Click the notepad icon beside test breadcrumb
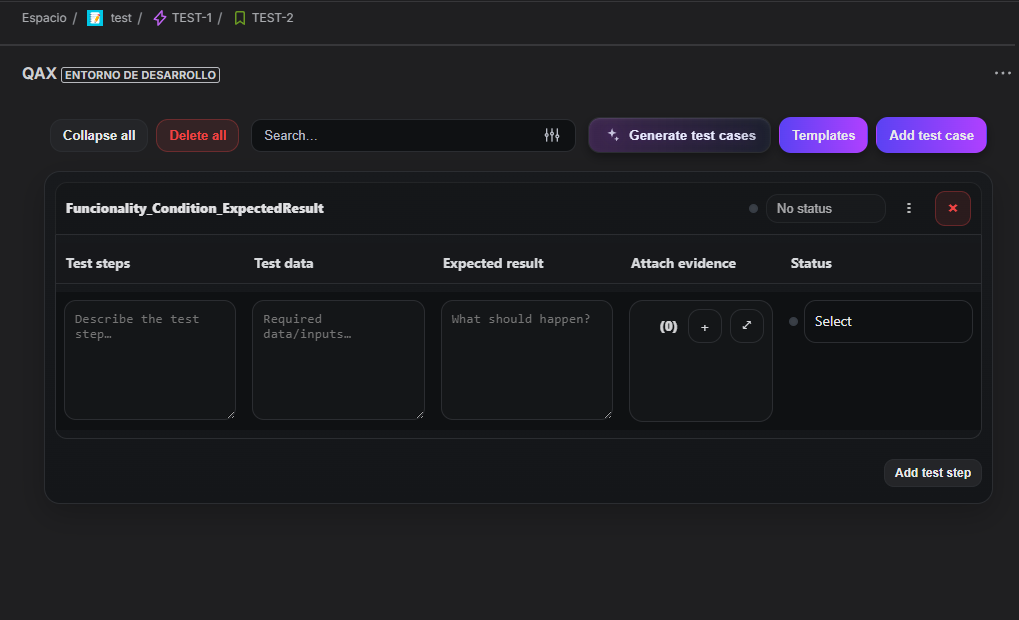Image resolution: width=1019 pixels, height=620 pixels. (x=95, y=18)
